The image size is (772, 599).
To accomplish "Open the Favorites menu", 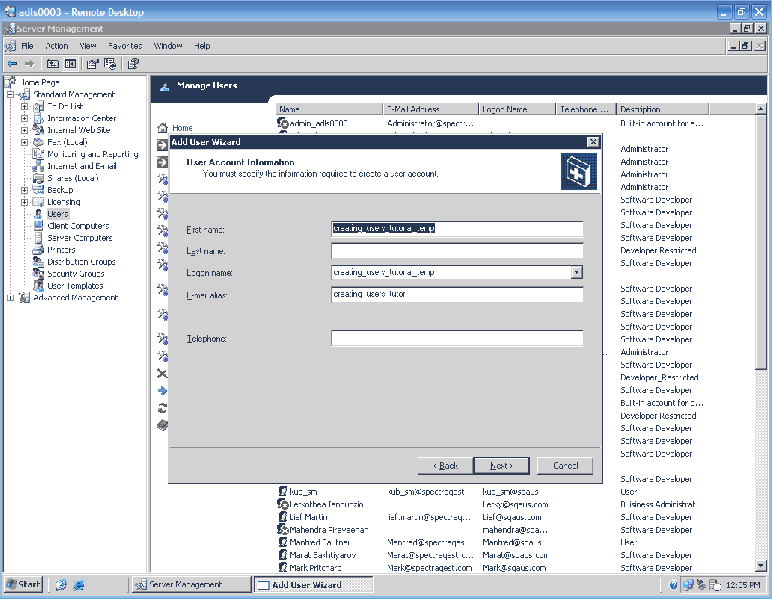I will point(125,46).
